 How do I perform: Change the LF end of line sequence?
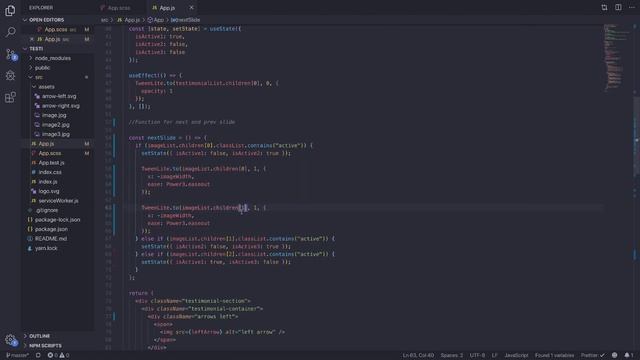494,355
